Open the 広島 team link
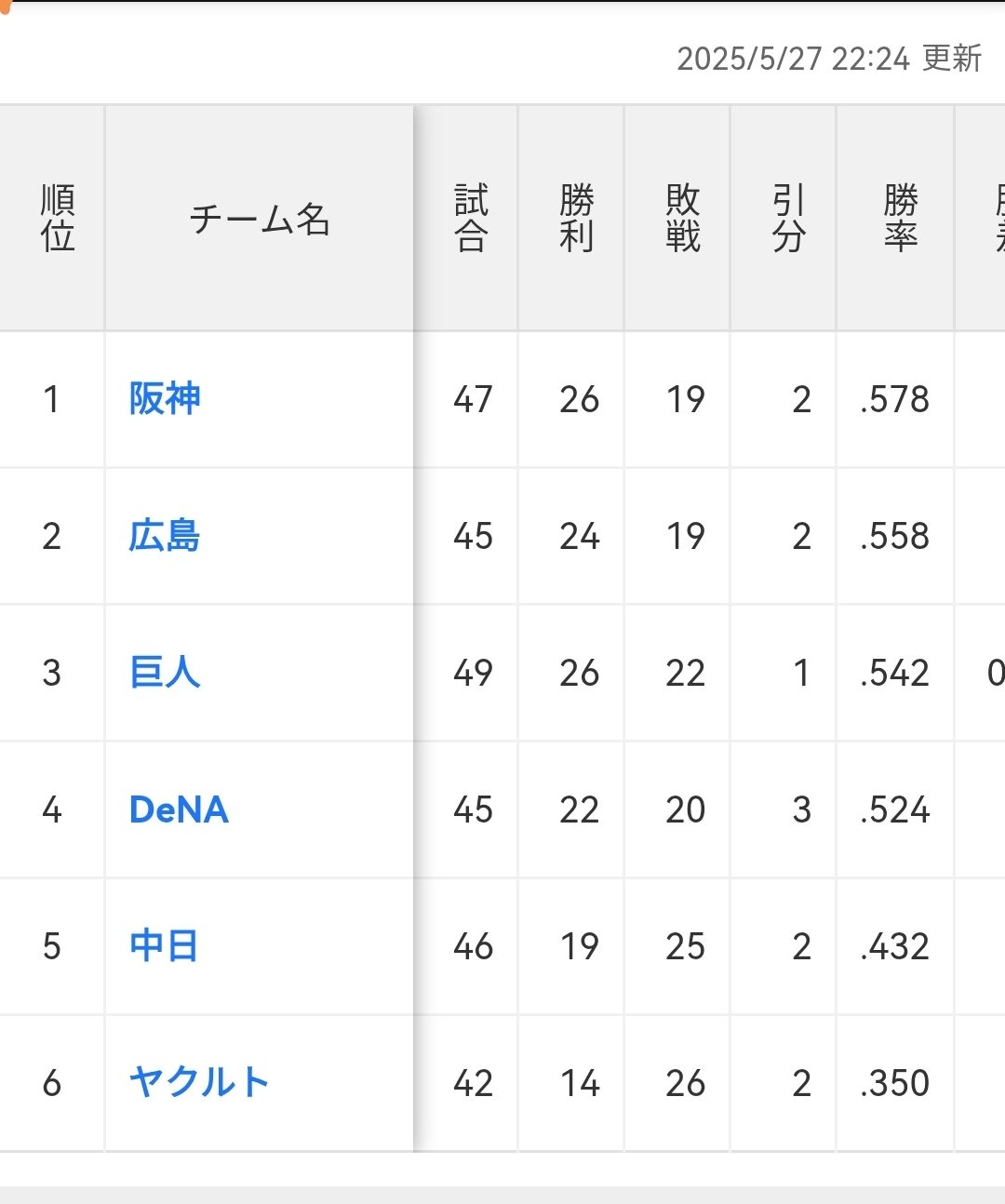Screen dimensions: 1005x1204 pyautogui.click(x=165, y=536)
